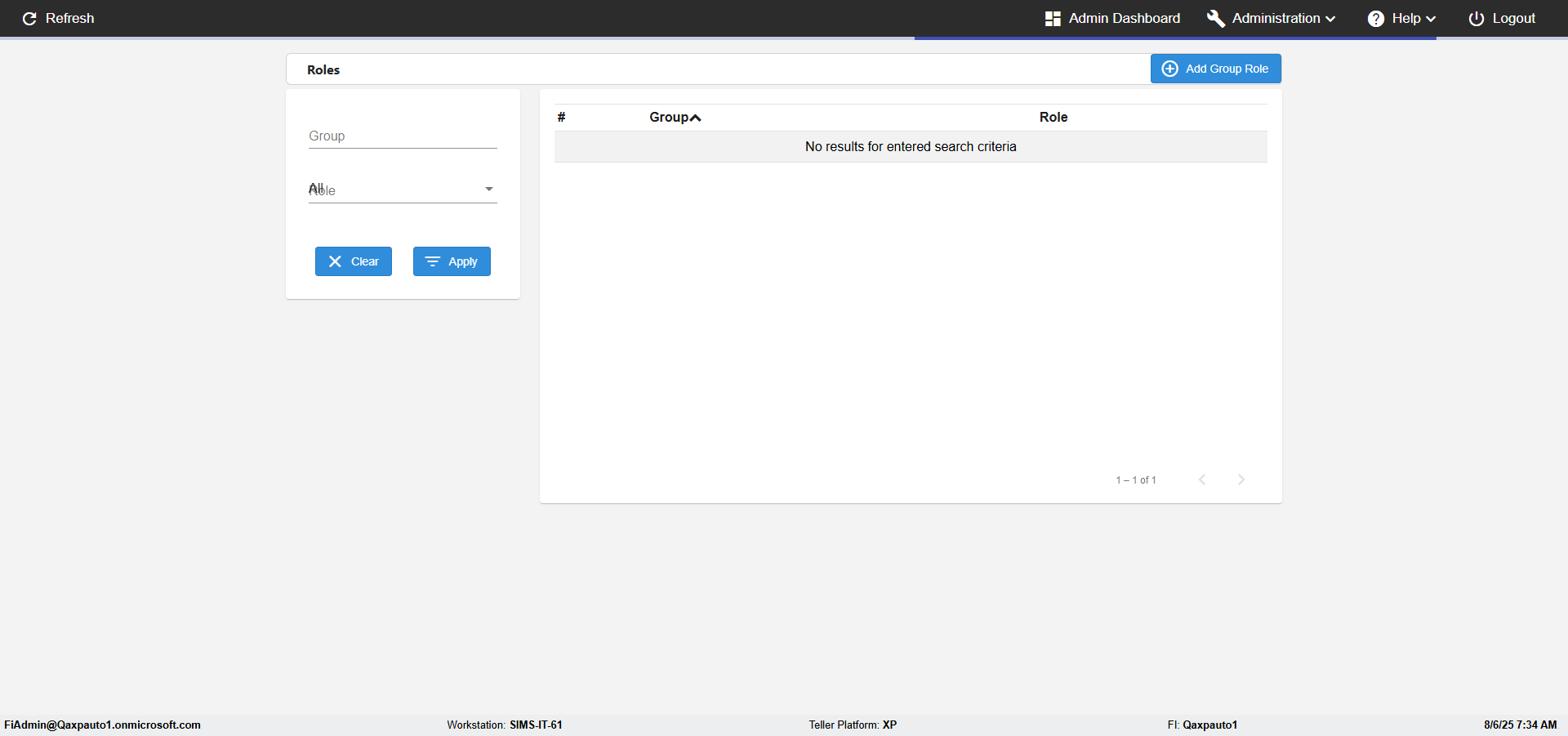The image size is (1568, 736).
Task: Open the Administration menu label
Action: tap(1276, 18)
